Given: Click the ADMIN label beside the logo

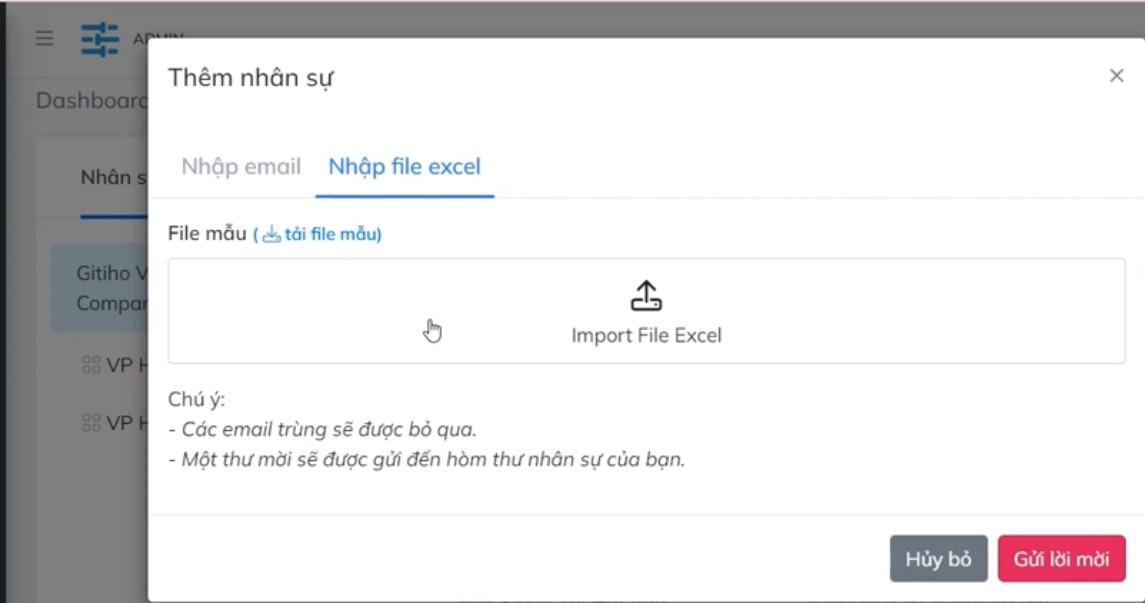Looking at the screenshot, I should click(140, 38).
